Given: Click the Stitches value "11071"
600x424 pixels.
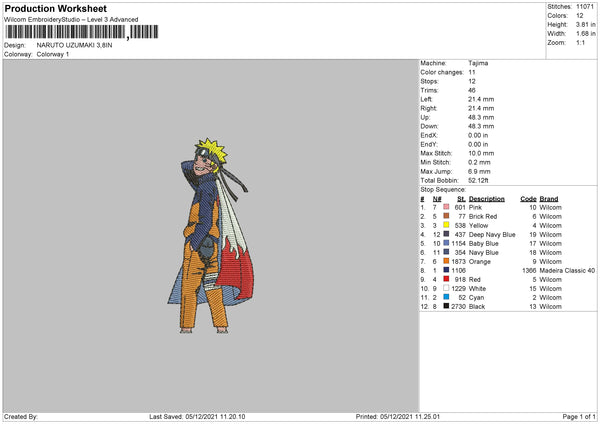Looking at the screenshot, I should coord(585,7).
